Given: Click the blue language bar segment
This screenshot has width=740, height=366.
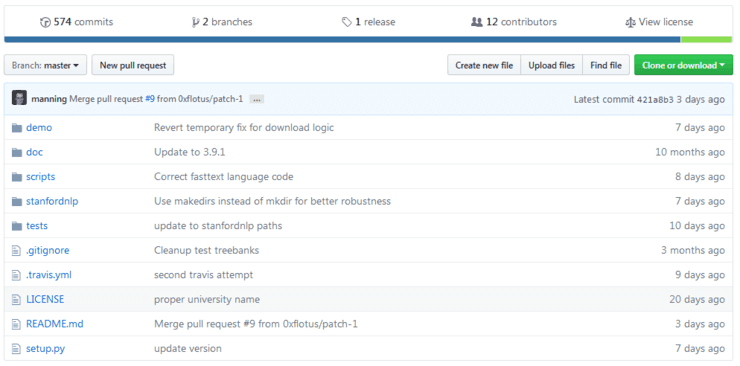Looking at the screenshot, I should [x=342, y=40].
